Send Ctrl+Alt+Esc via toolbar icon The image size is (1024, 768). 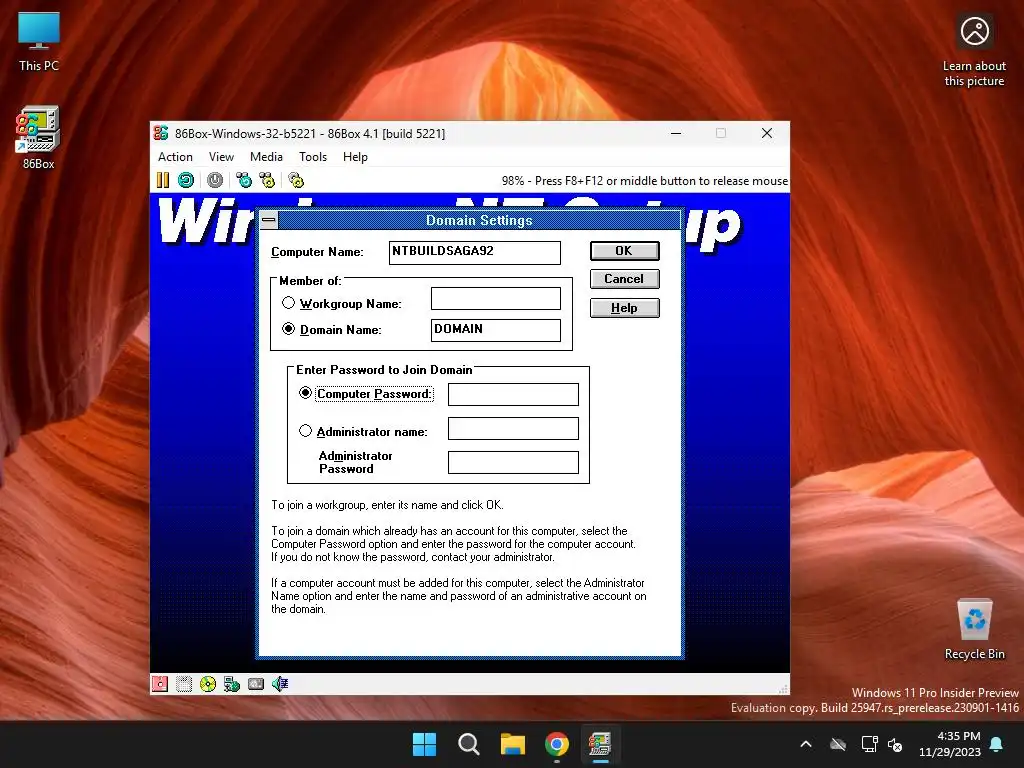[267, 180]
